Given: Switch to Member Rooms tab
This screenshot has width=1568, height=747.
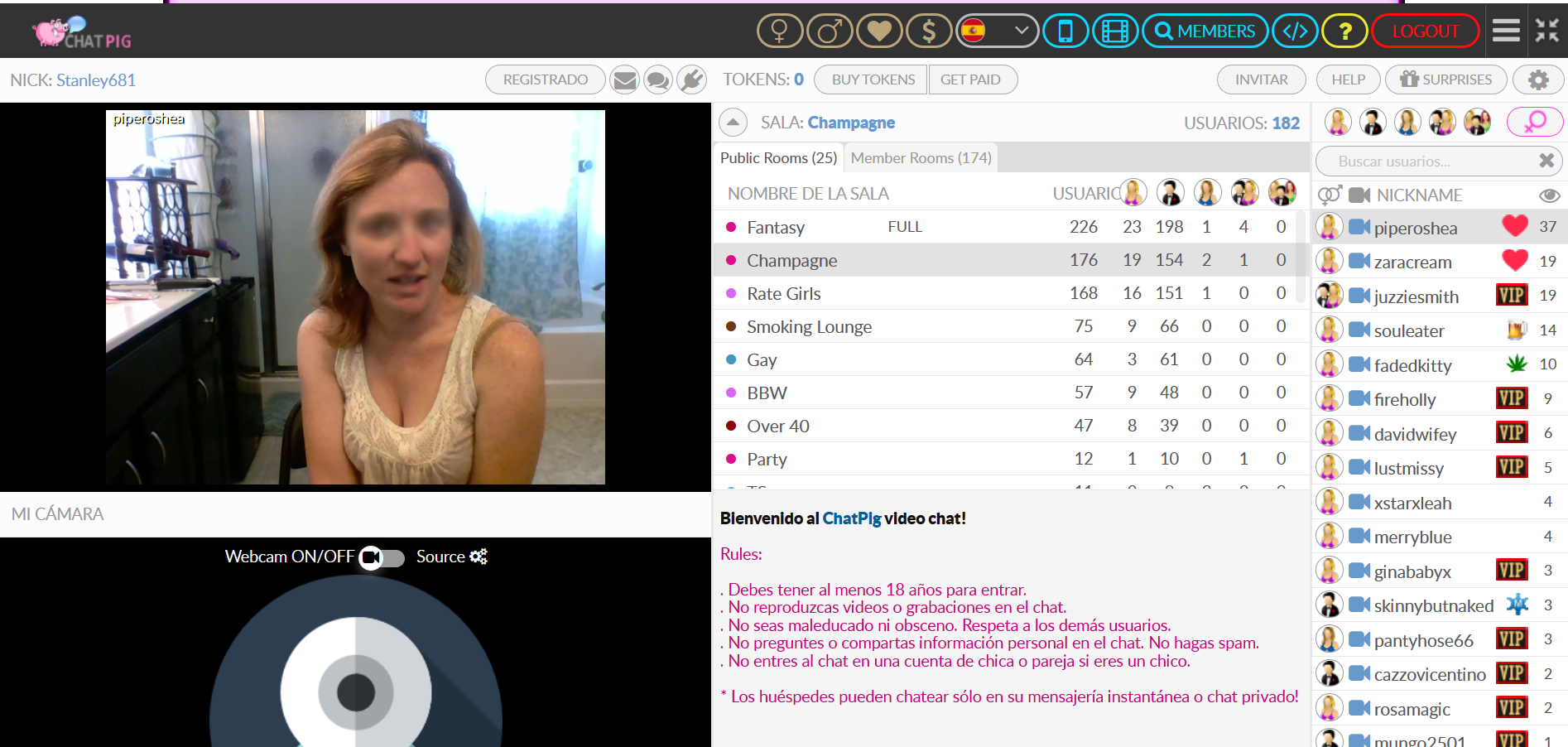Looking at the screenshot, I should (921, 157).
